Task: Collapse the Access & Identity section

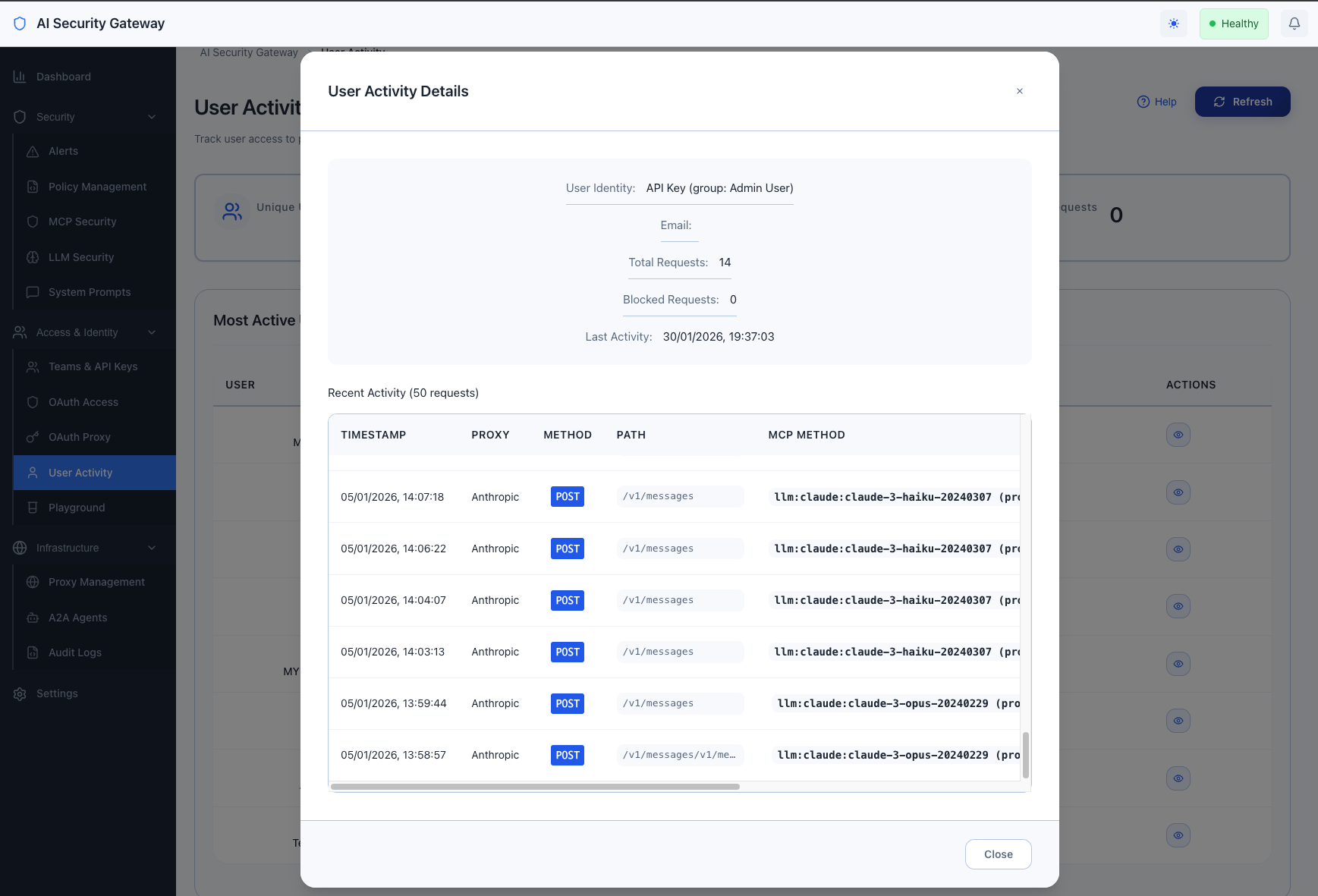Action: [153, 332]
